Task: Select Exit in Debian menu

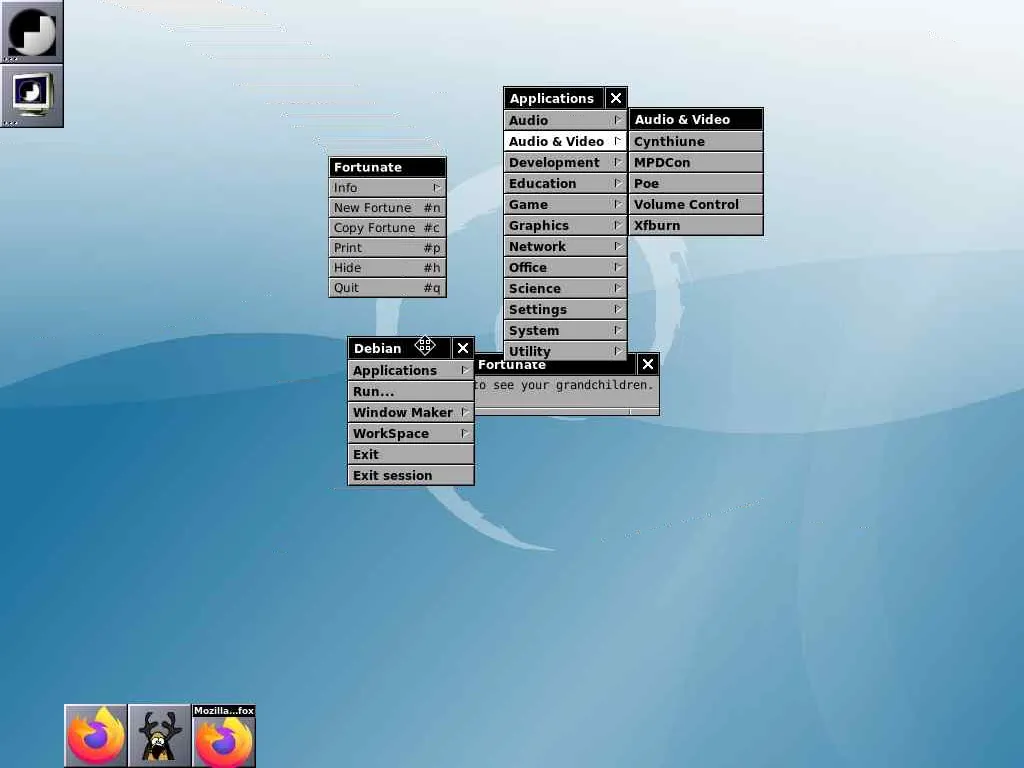Action: tap(411, 454)
